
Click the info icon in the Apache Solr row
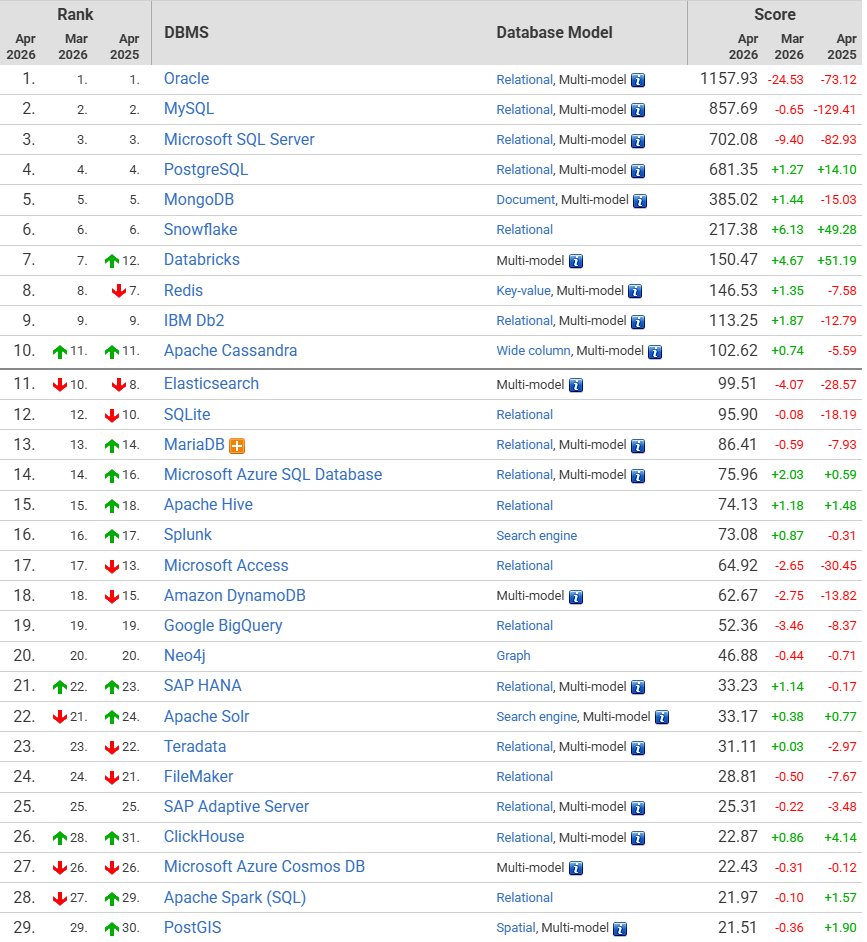(x=661, y=717)
